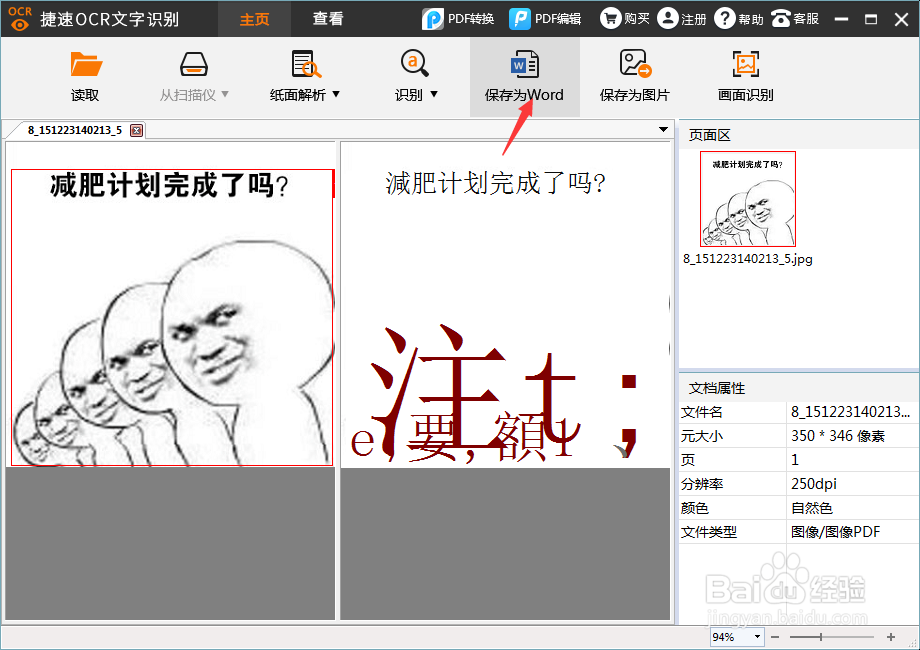Click the 捷速OCR文字识别 app logo
This screenshot has height=650, width=920.
coord(20,19)
